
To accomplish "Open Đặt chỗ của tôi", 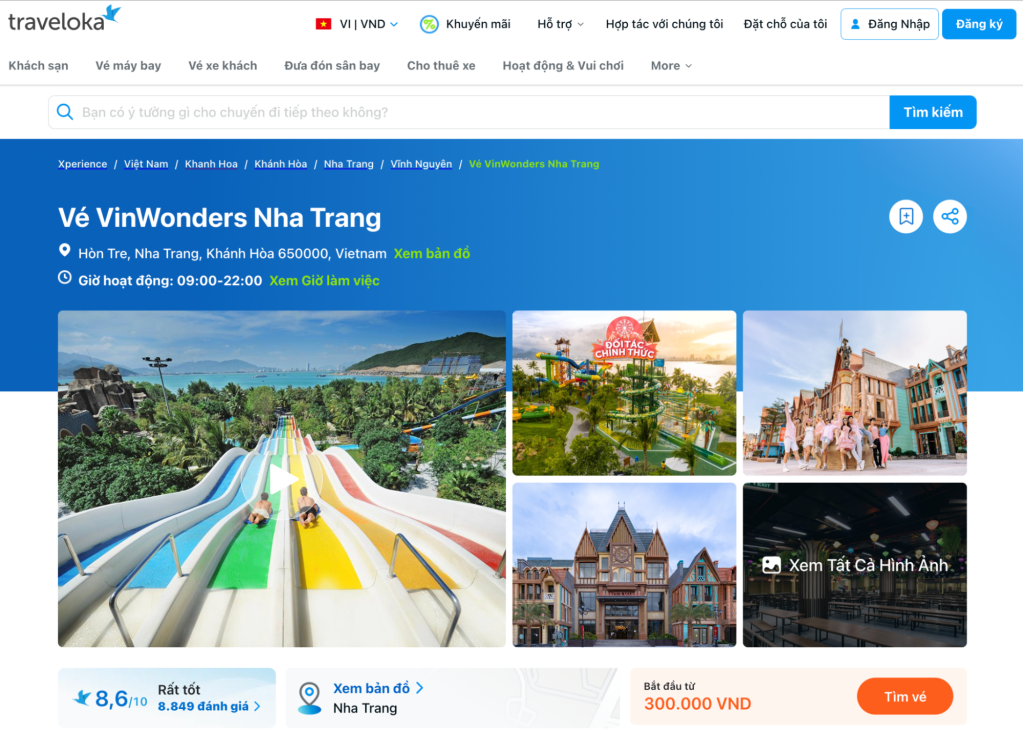I will point(786,24).
